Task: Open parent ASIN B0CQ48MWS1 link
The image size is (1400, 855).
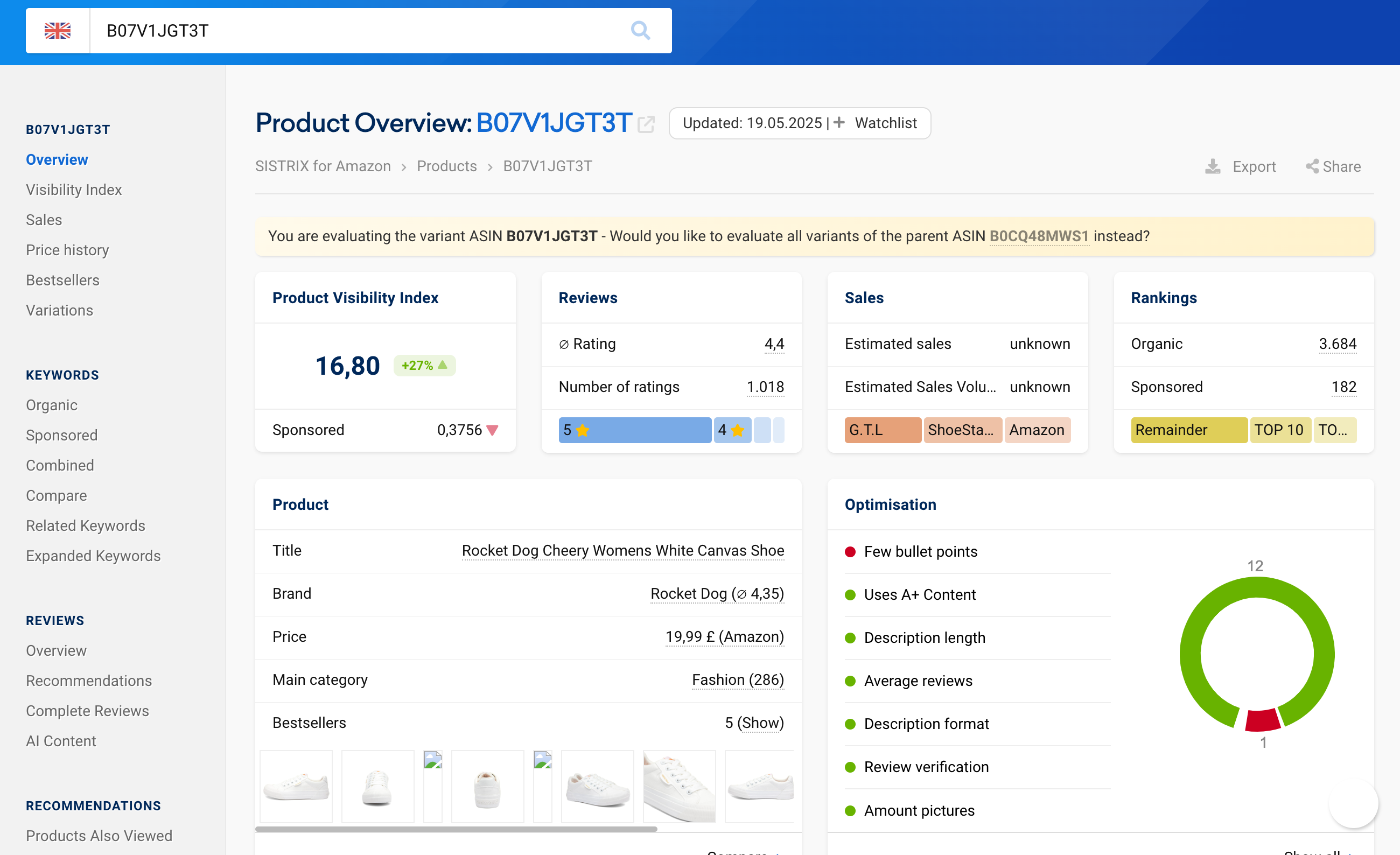Action: pyautogui.click(x=1039, y=236)
